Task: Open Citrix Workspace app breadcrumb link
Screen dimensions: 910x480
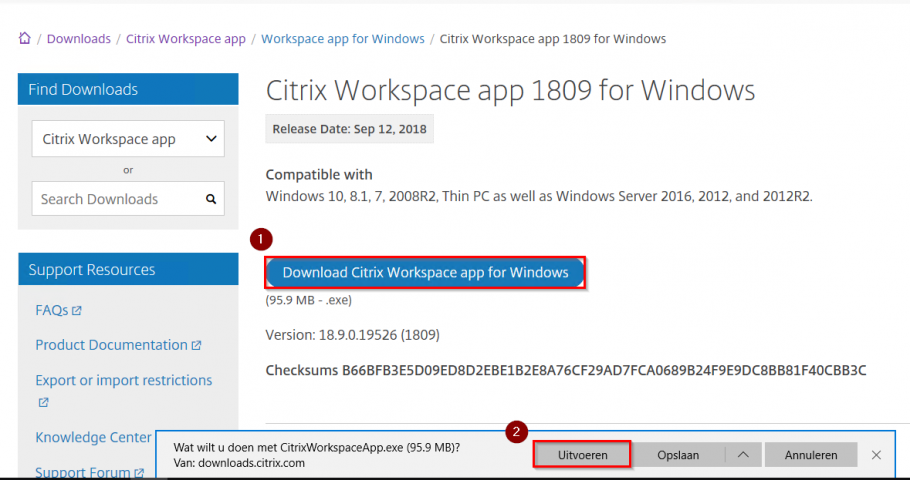Action: 186,39
